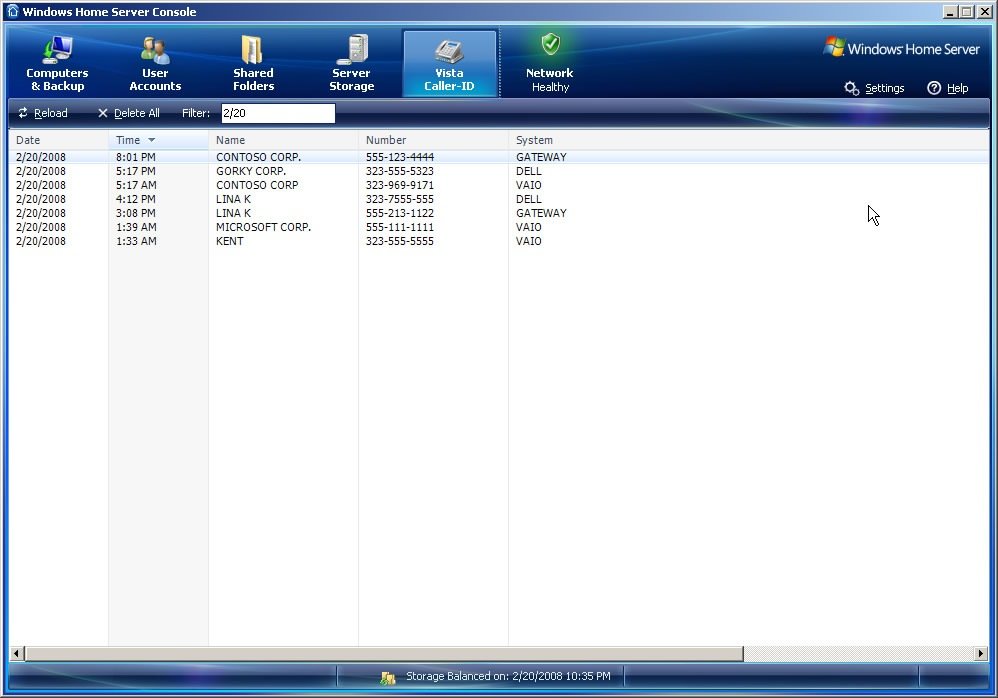Click the User Accounts people icon

pos(155,50)
